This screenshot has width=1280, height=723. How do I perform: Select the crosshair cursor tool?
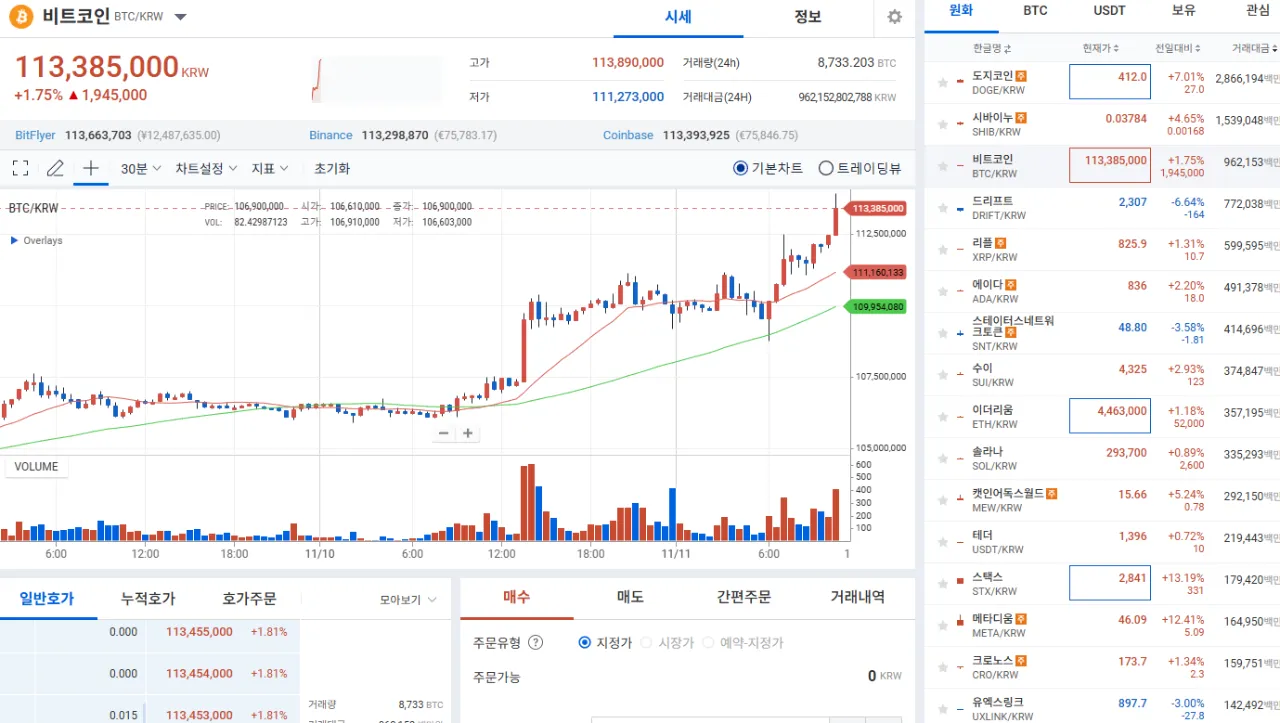[x=90, y=168]
